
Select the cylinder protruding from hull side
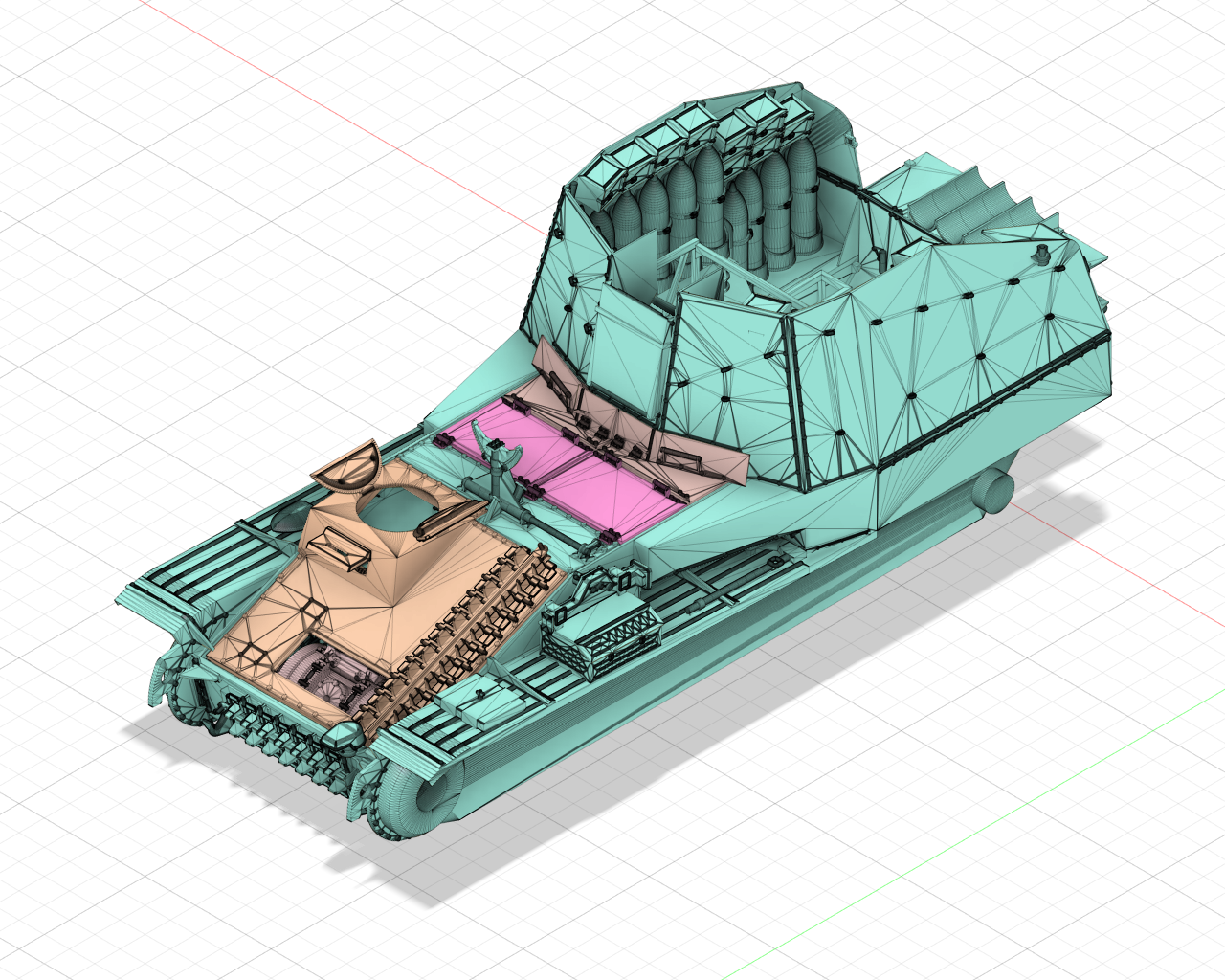pos(995,491)
